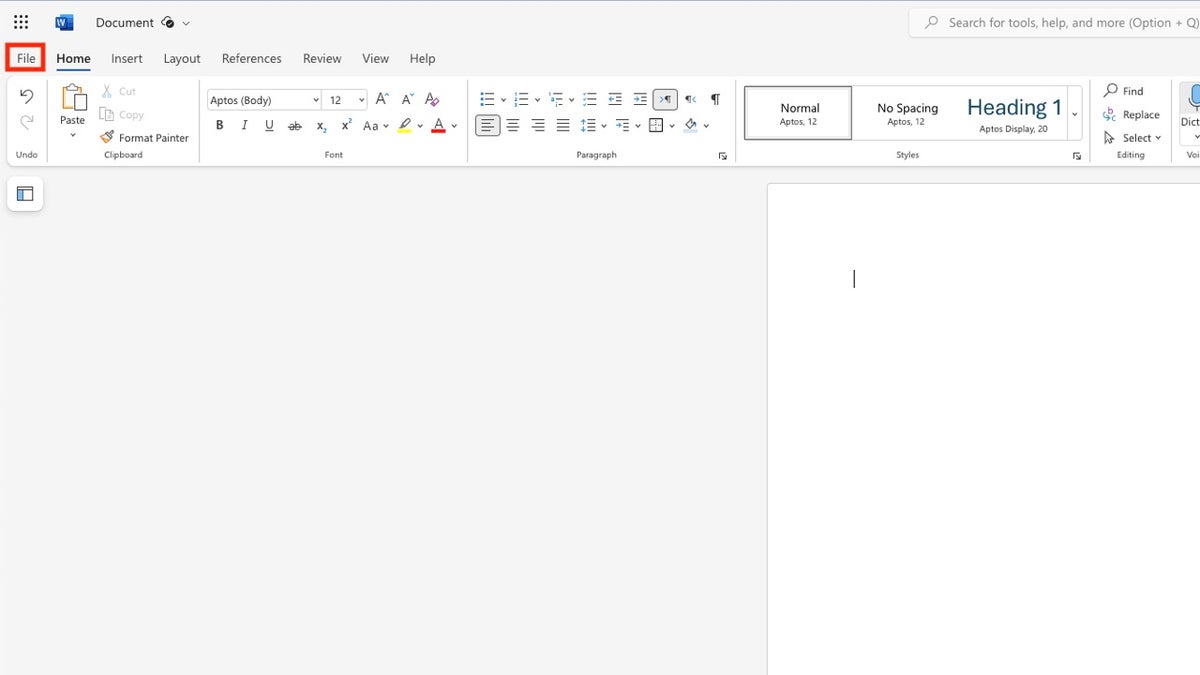Open the navigation pane icon
This screenshot has width=1200, height=675.
[25, 194]
